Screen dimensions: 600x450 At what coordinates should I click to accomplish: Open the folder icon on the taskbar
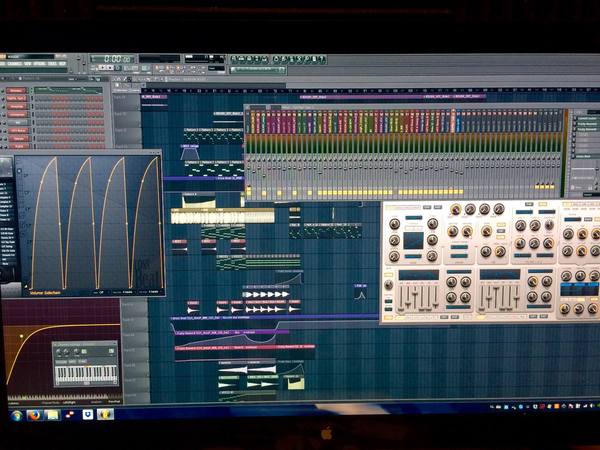pyautogui.click(x=52, y=415)
